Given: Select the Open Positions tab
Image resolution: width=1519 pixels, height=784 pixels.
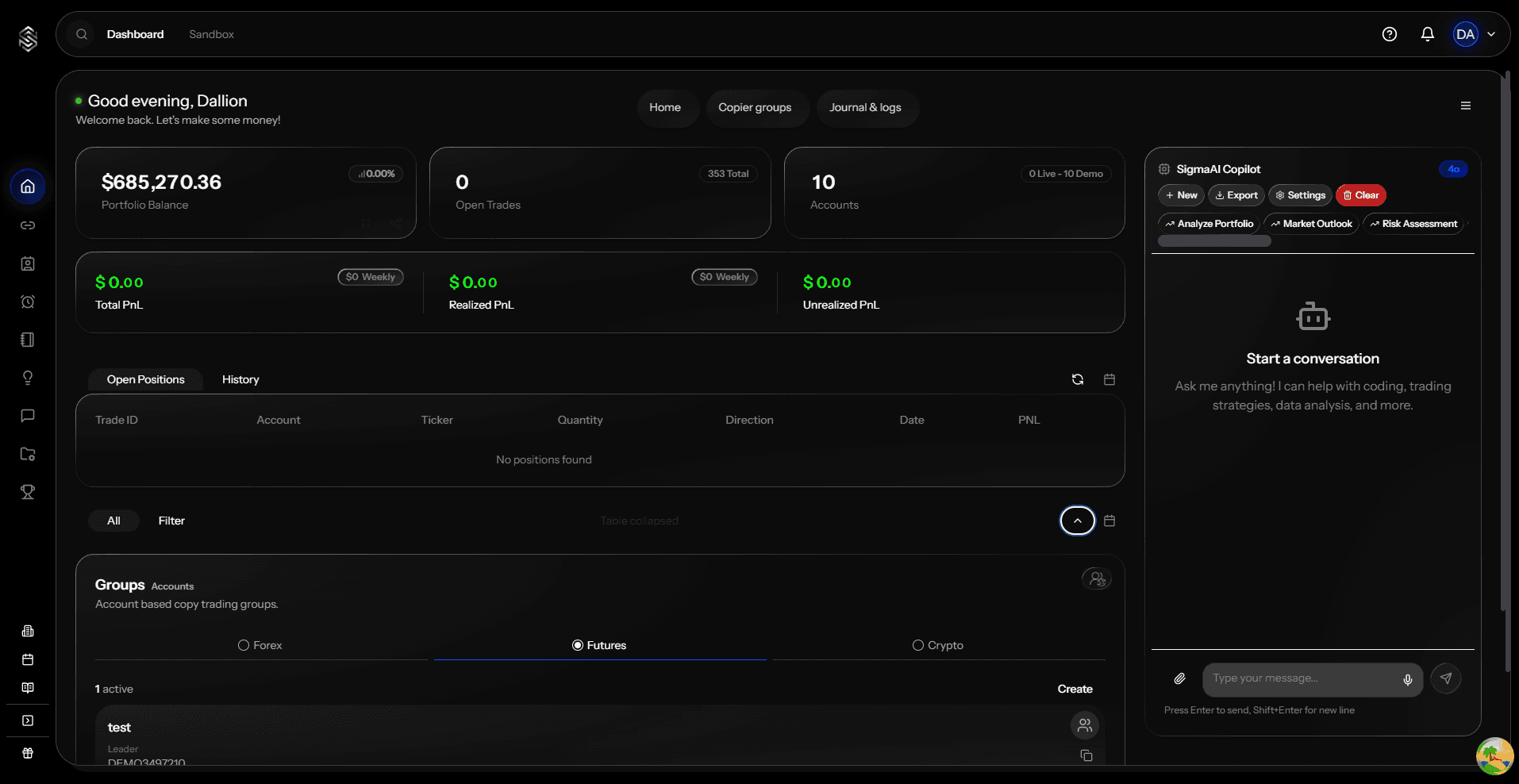Looking at the screenshot, I should 146,379.
